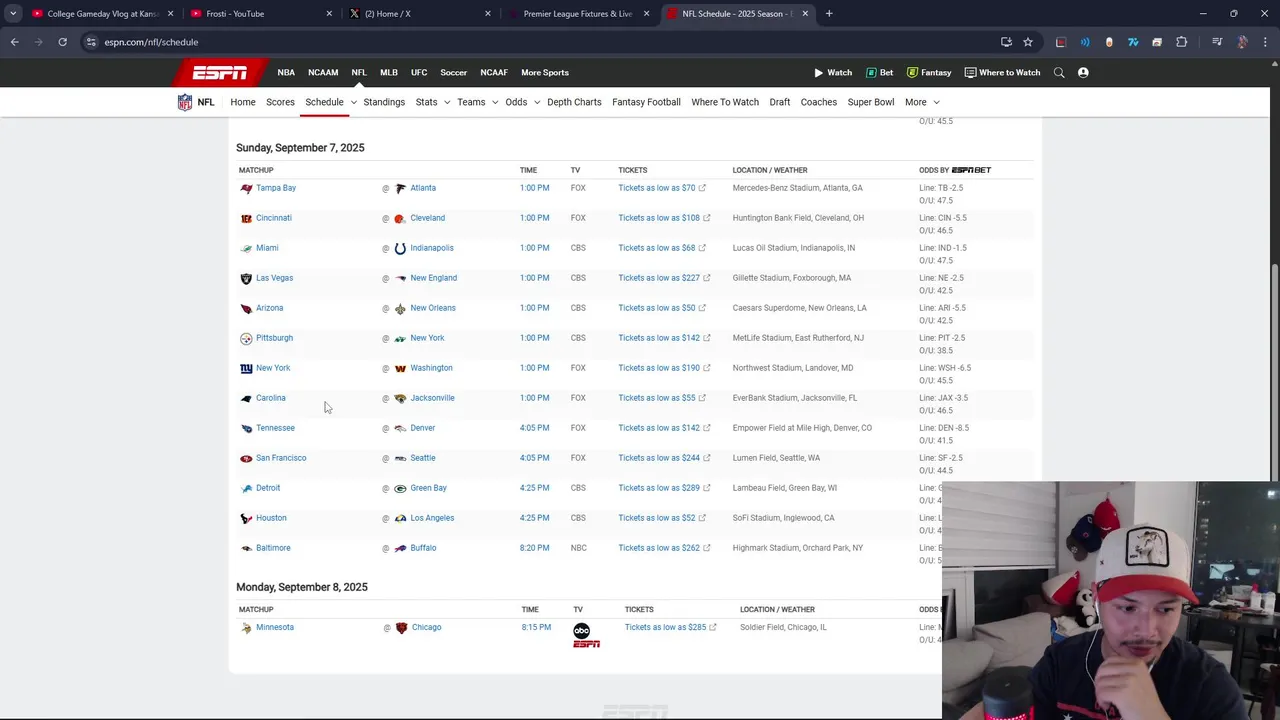This screenshot has height=720, width=1280.
Task: Open the Tampa Bay tickets link
Action: (661, 188)
